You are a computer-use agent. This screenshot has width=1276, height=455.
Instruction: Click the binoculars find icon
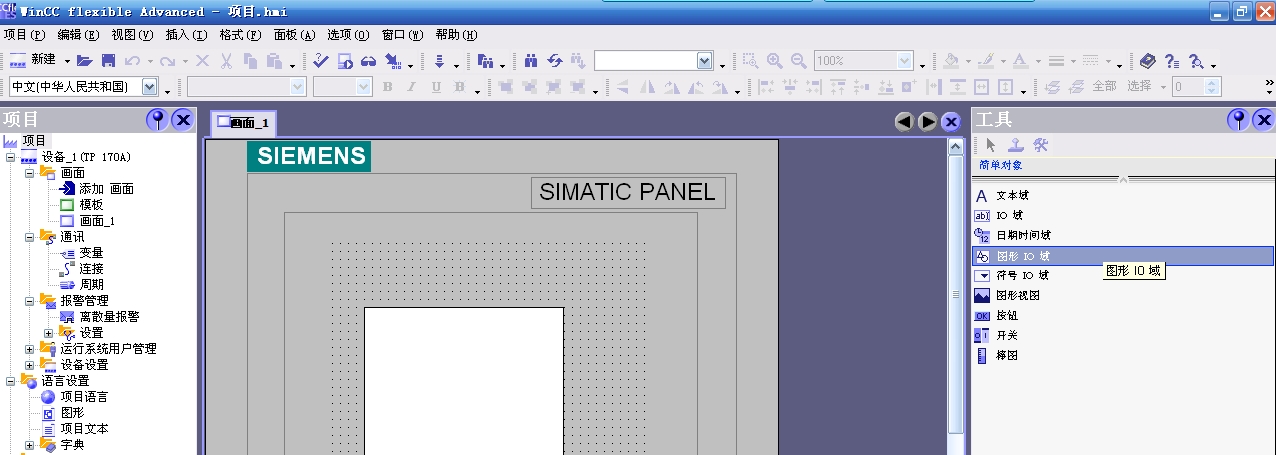point(530,61)
